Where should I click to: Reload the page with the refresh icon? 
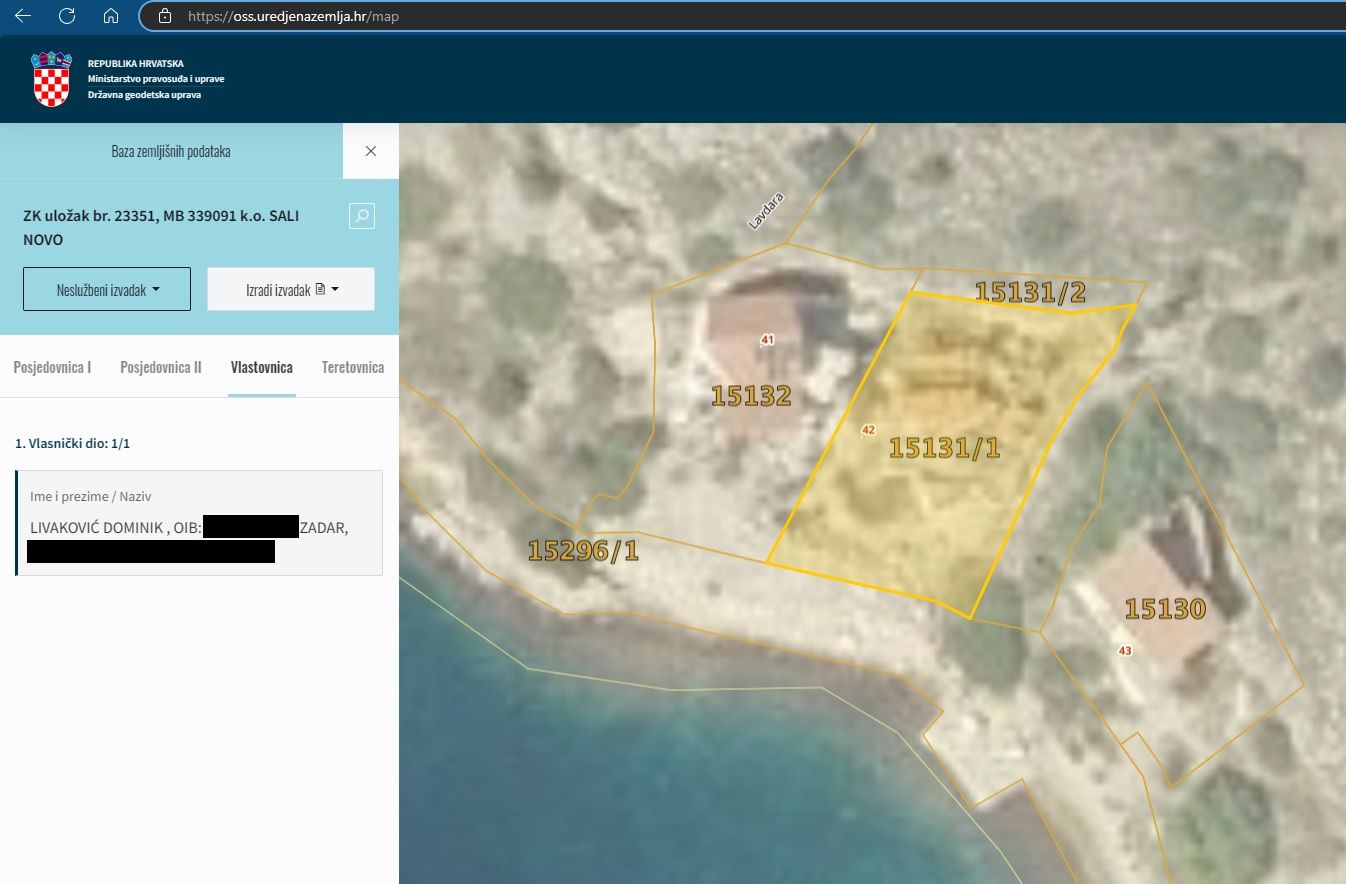(x=67, y=16)
